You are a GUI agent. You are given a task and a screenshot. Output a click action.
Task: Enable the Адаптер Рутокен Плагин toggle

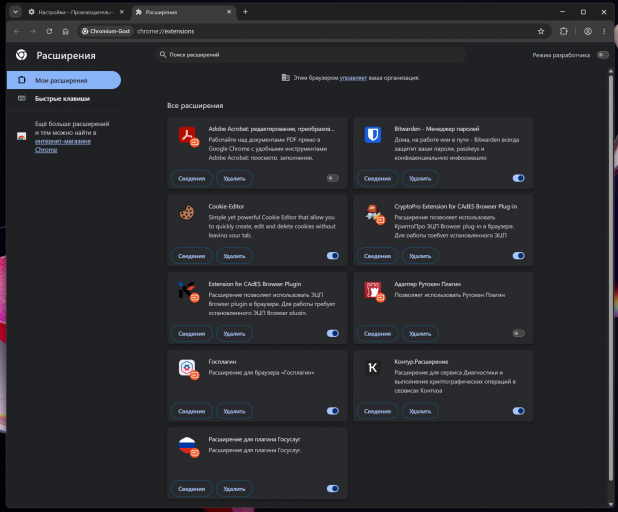[518, 333]
